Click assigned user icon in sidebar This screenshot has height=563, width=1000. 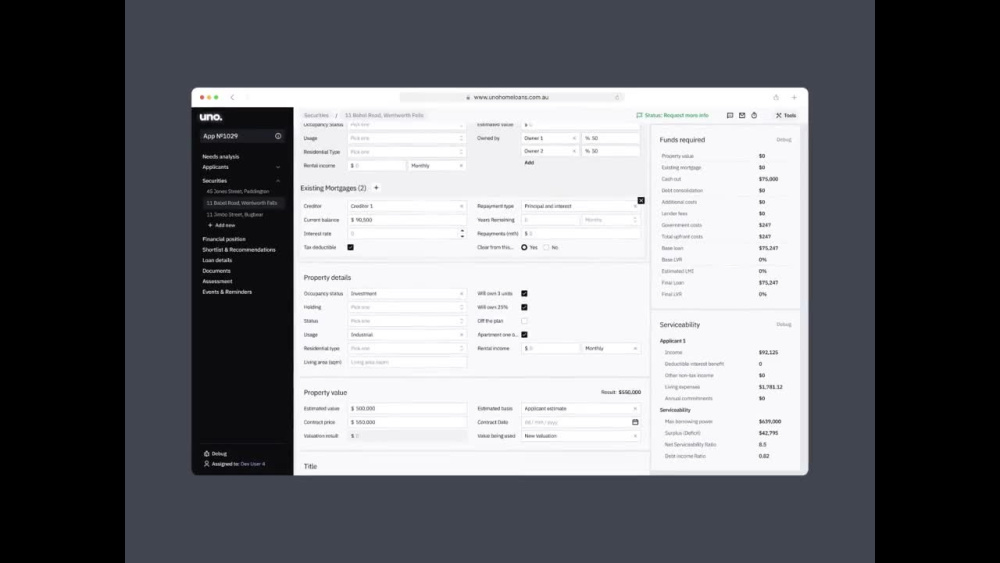[x=207, y=464]
